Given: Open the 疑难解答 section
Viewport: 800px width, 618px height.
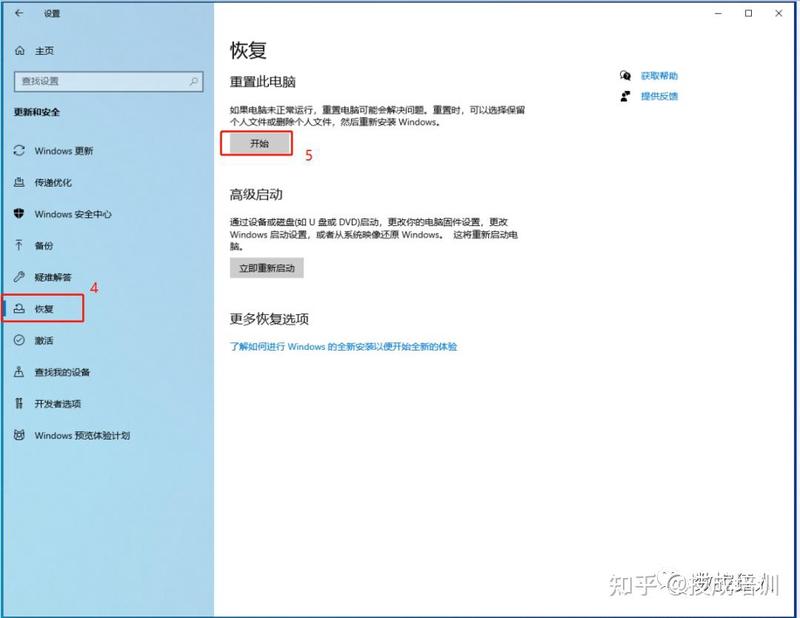Looking at the screenshot, I should 53,277.
